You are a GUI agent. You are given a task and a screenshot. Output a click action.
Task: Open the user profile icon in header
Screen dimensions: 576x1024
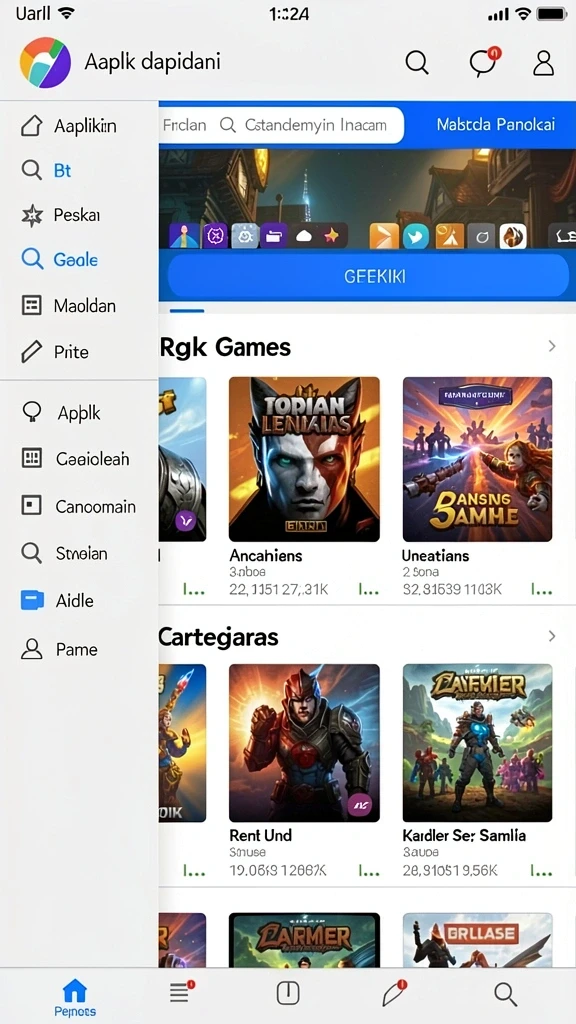(543, 63)
